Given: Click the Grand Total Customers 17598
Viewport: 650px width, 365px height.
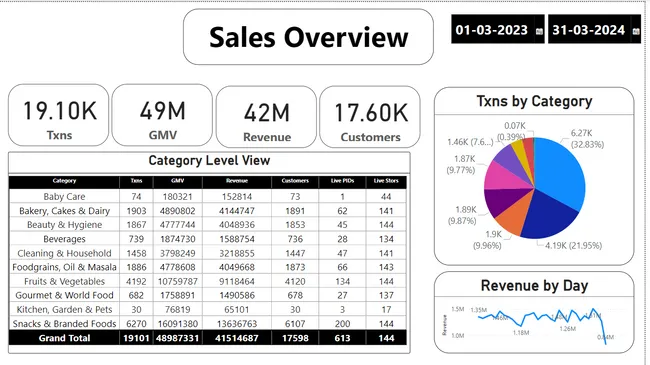Looking at the screenshot, I should pyautogui.click(x=295, y=338).
